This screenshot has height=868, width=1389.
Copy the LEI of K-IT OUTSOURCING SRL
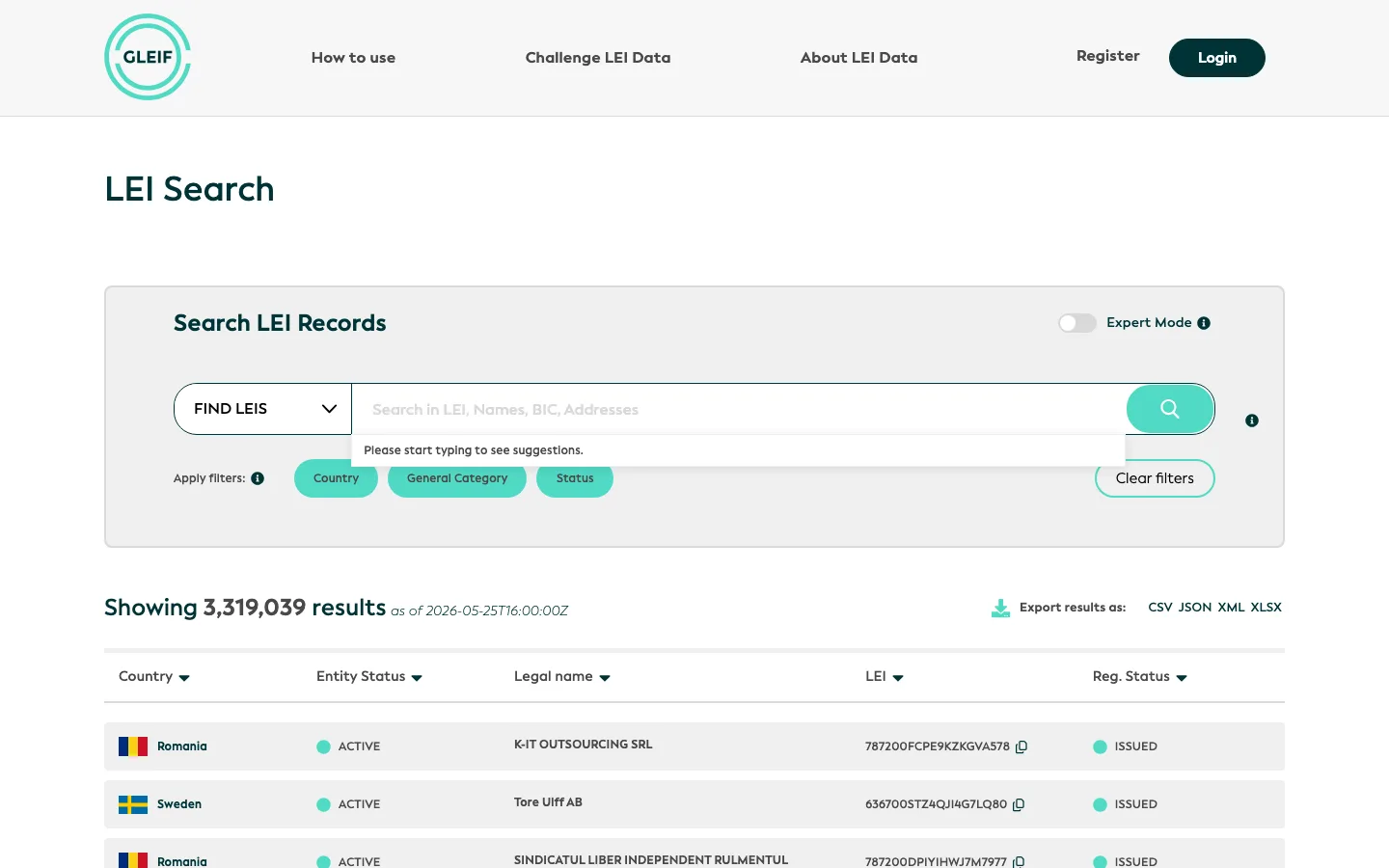tap(1021, 746)
